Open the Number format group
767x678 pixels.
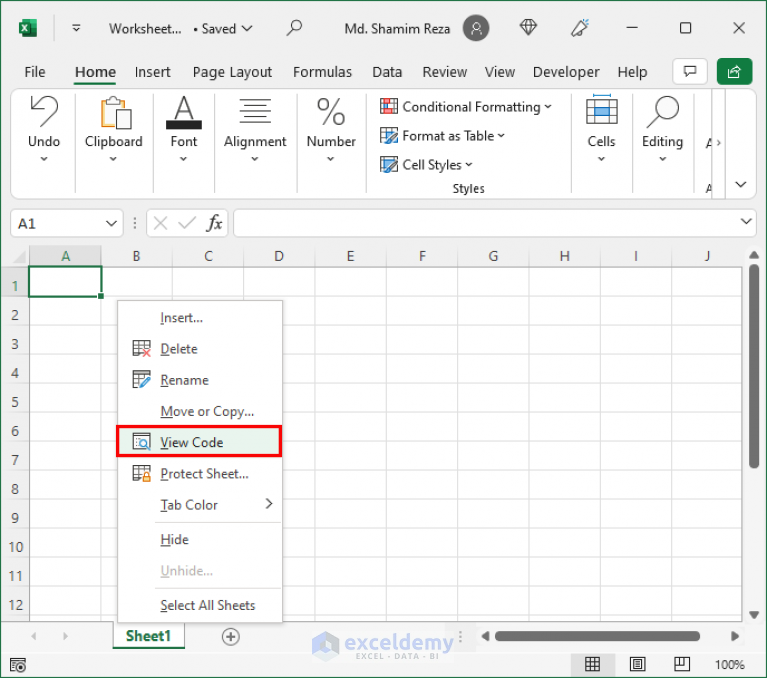pyautogui.click(x=331, y=129)
